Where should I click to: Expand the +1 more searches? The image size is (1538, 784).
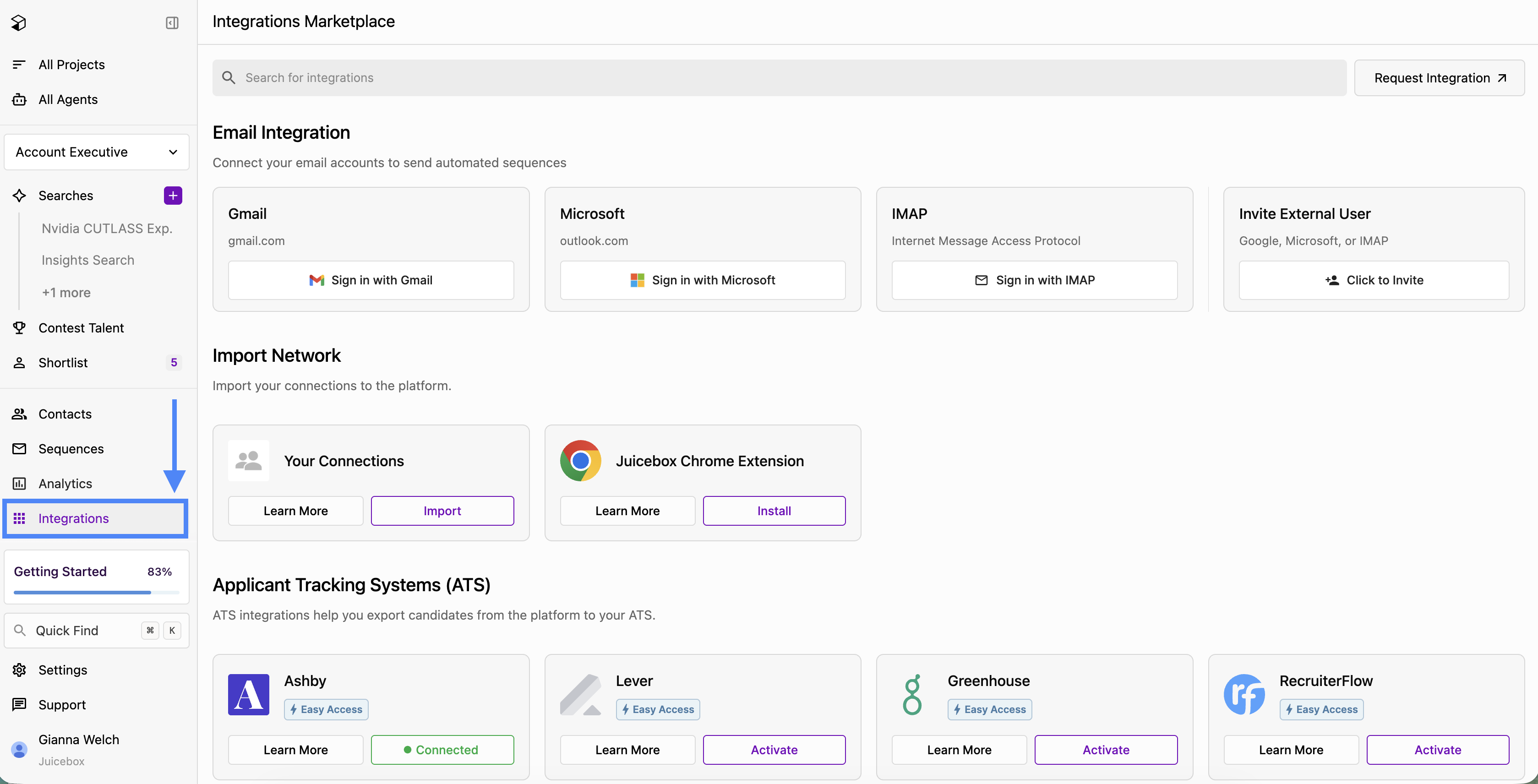[66, 293]
